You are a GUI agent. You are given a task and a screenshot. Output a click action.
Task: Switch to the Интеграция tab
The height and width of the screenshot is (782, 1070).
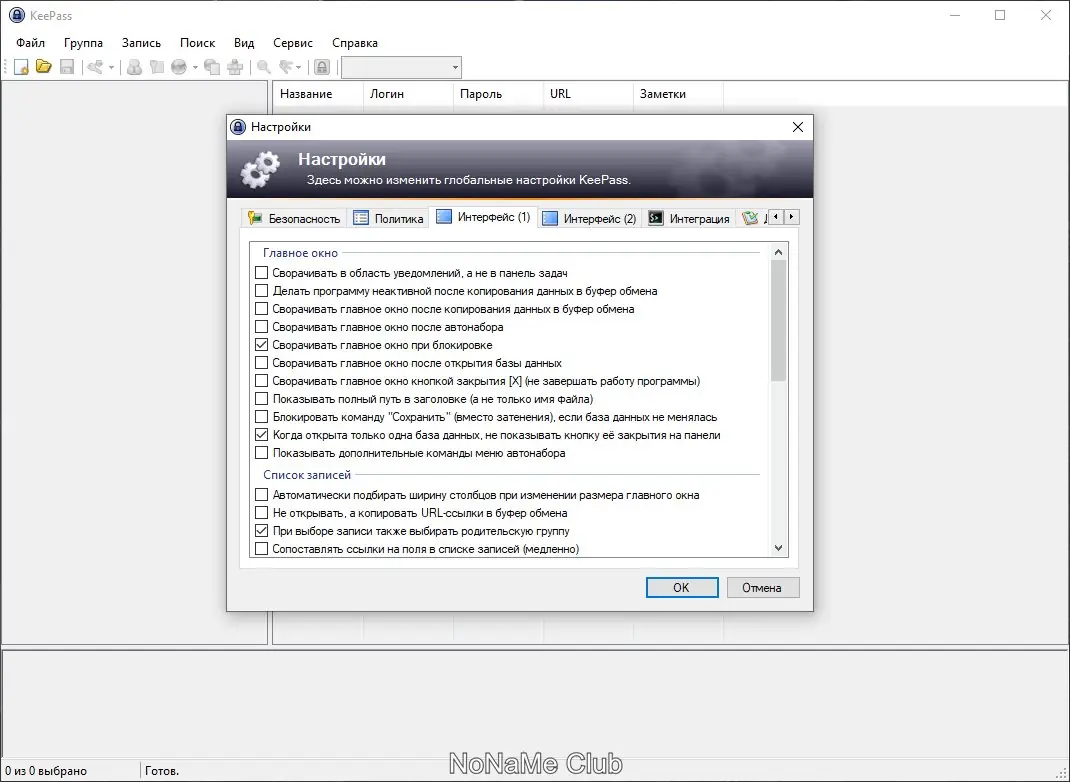(689, 218)
